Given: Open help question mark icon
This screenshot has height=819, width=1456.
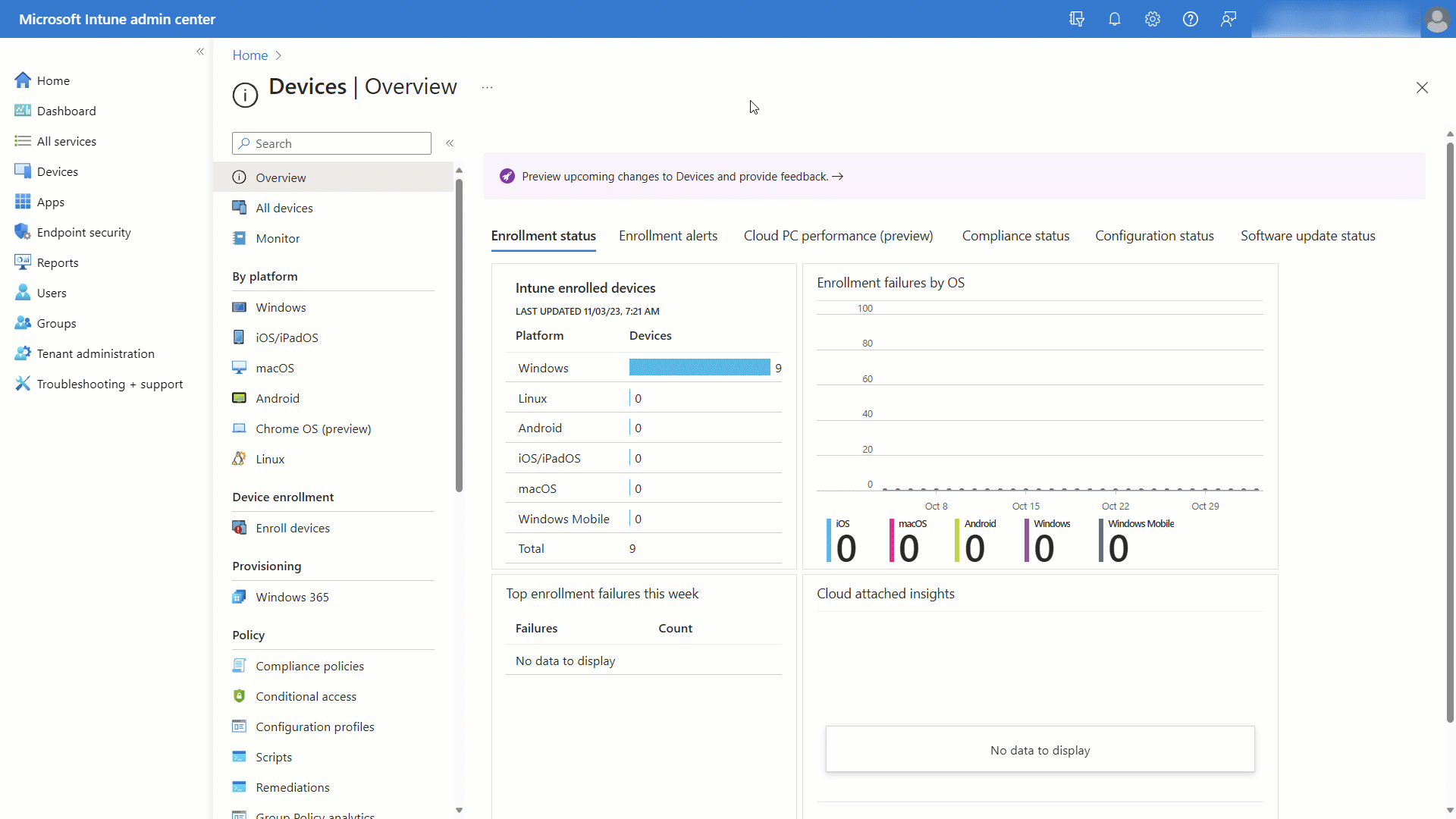Looking at the screenshot, I should point(1190,19).
